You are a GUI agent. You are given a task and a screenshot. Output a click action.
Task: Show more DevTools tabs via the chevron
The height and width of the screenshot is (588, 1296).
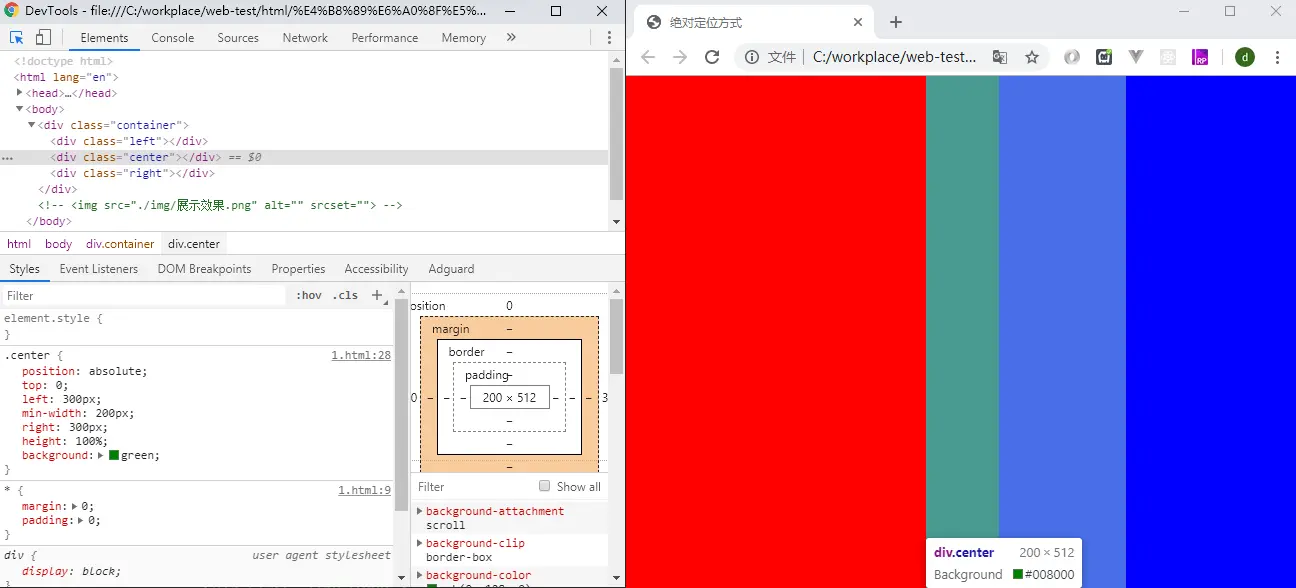pyautogui.click(x=511, y=37)
